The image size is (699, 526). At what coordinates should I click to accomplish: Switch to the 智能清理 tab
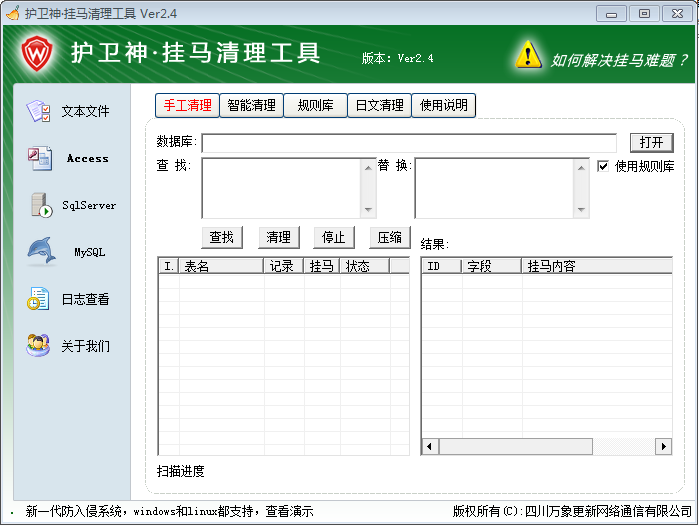[251, 105]
